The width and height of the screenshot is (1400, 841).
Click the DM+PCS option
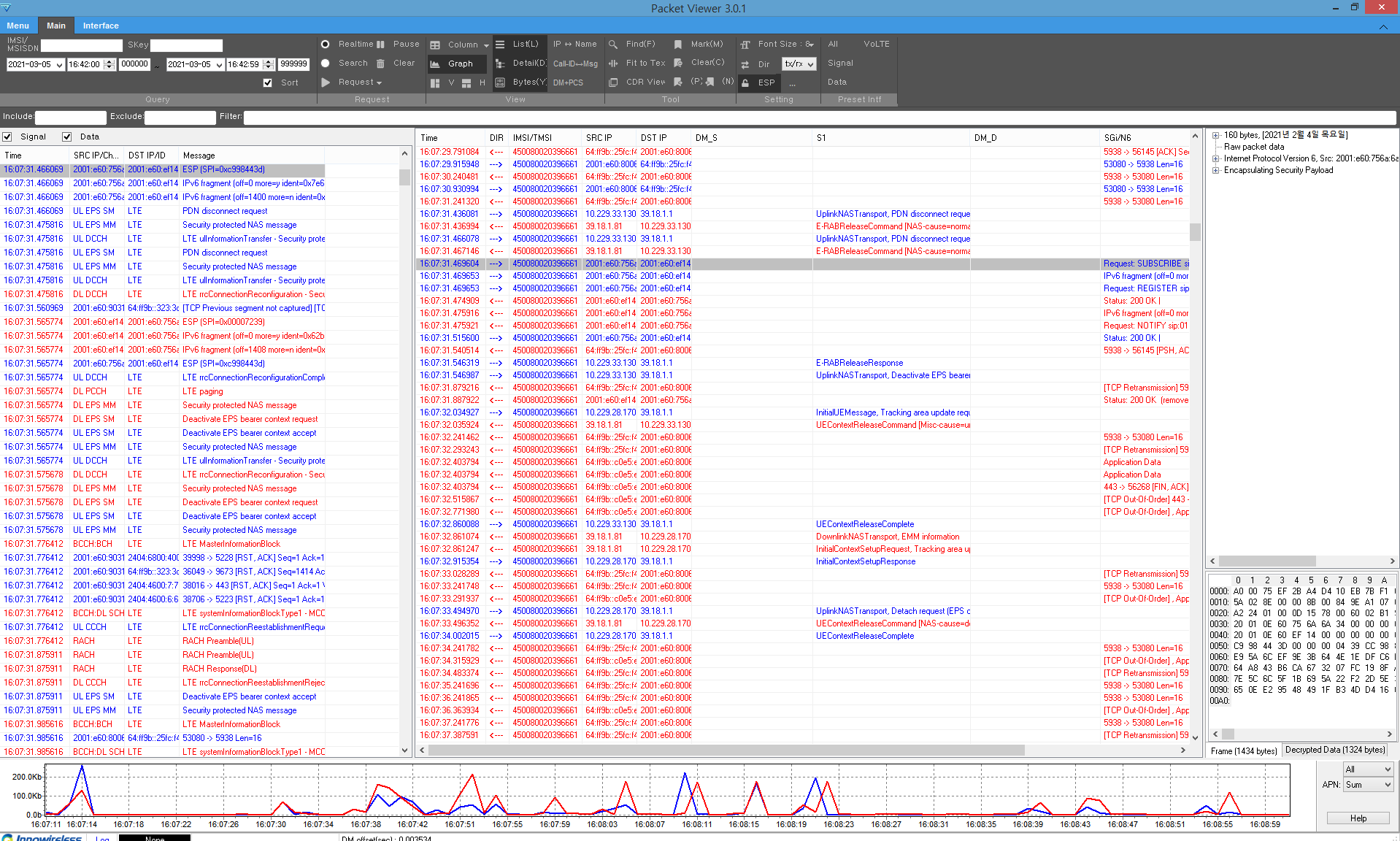point(568,82)
